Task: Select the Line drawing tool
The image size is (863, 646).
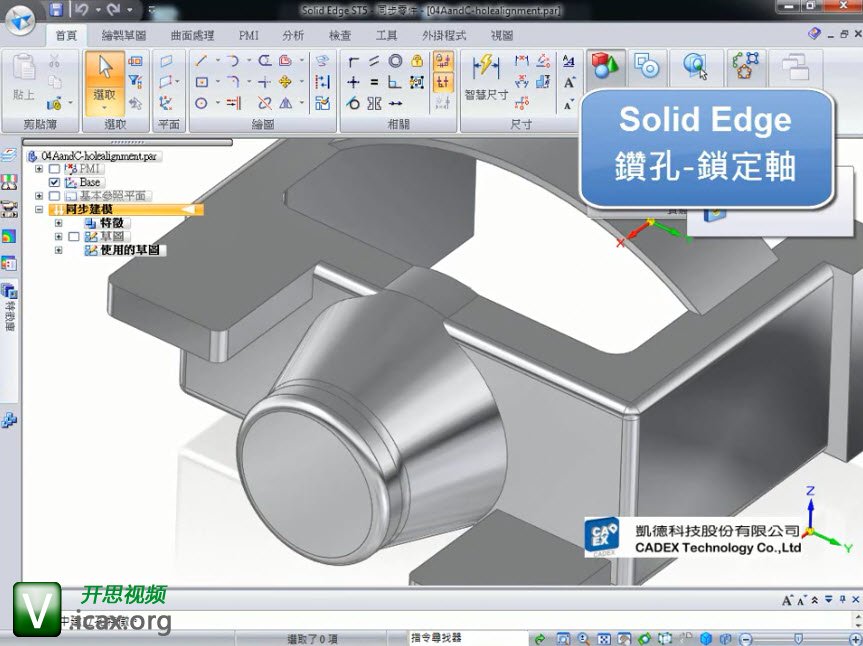Action: (201, 61)
